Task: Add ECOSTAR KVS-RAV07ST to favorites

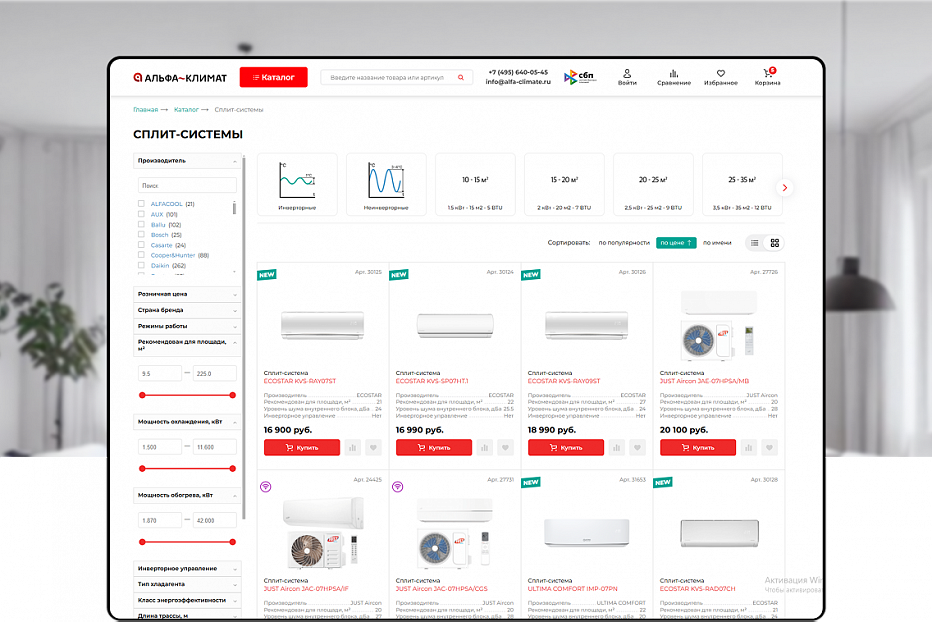Action: coord(373,447)
